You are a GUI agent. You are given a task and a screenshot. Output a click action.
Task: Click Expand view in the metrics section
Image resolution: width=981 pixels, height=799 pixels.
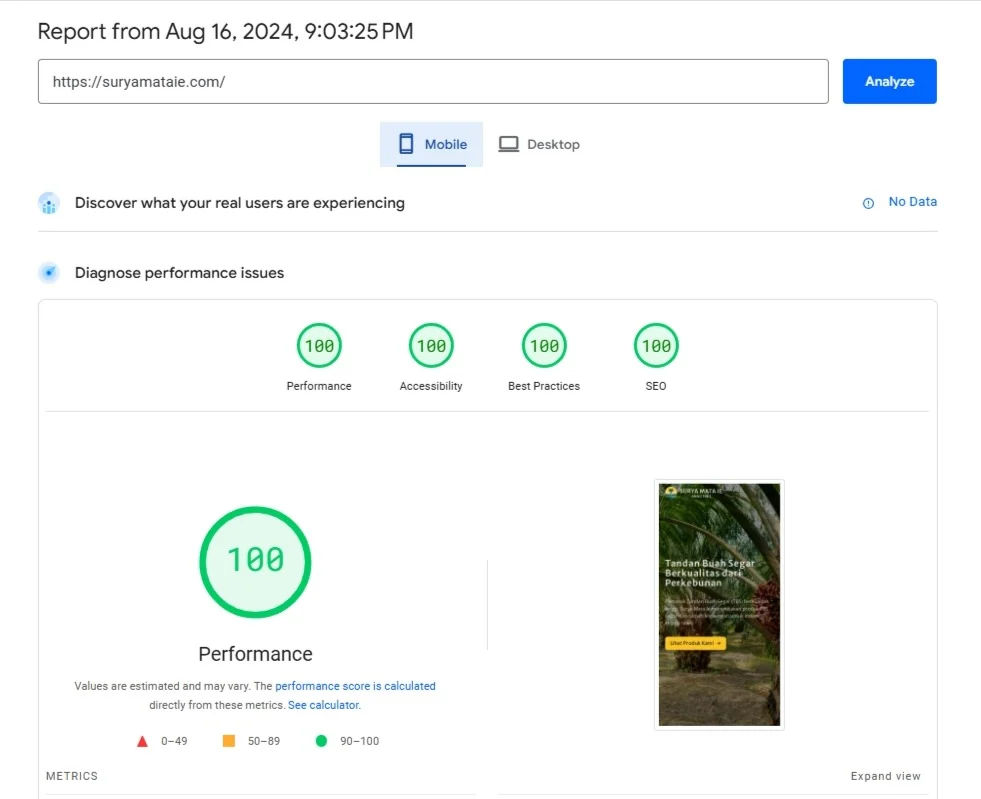point(885,775)
